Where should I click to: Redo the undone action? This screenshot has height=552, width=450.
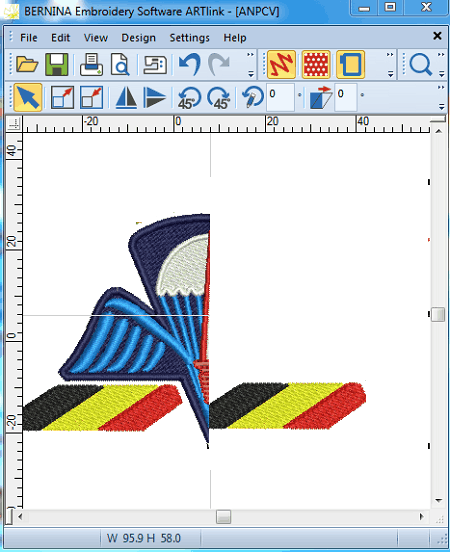pos(219,64)
